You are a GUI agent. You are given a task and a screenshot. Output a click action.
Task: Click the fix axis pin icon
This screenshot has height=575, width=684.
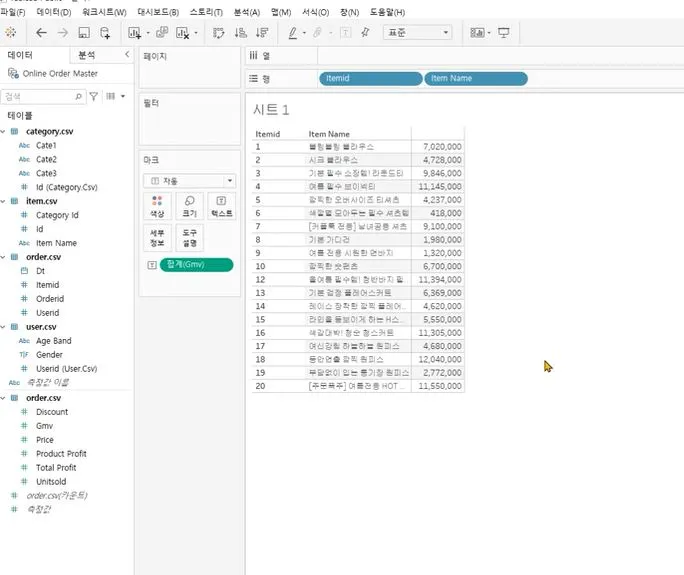pos(365,33)
